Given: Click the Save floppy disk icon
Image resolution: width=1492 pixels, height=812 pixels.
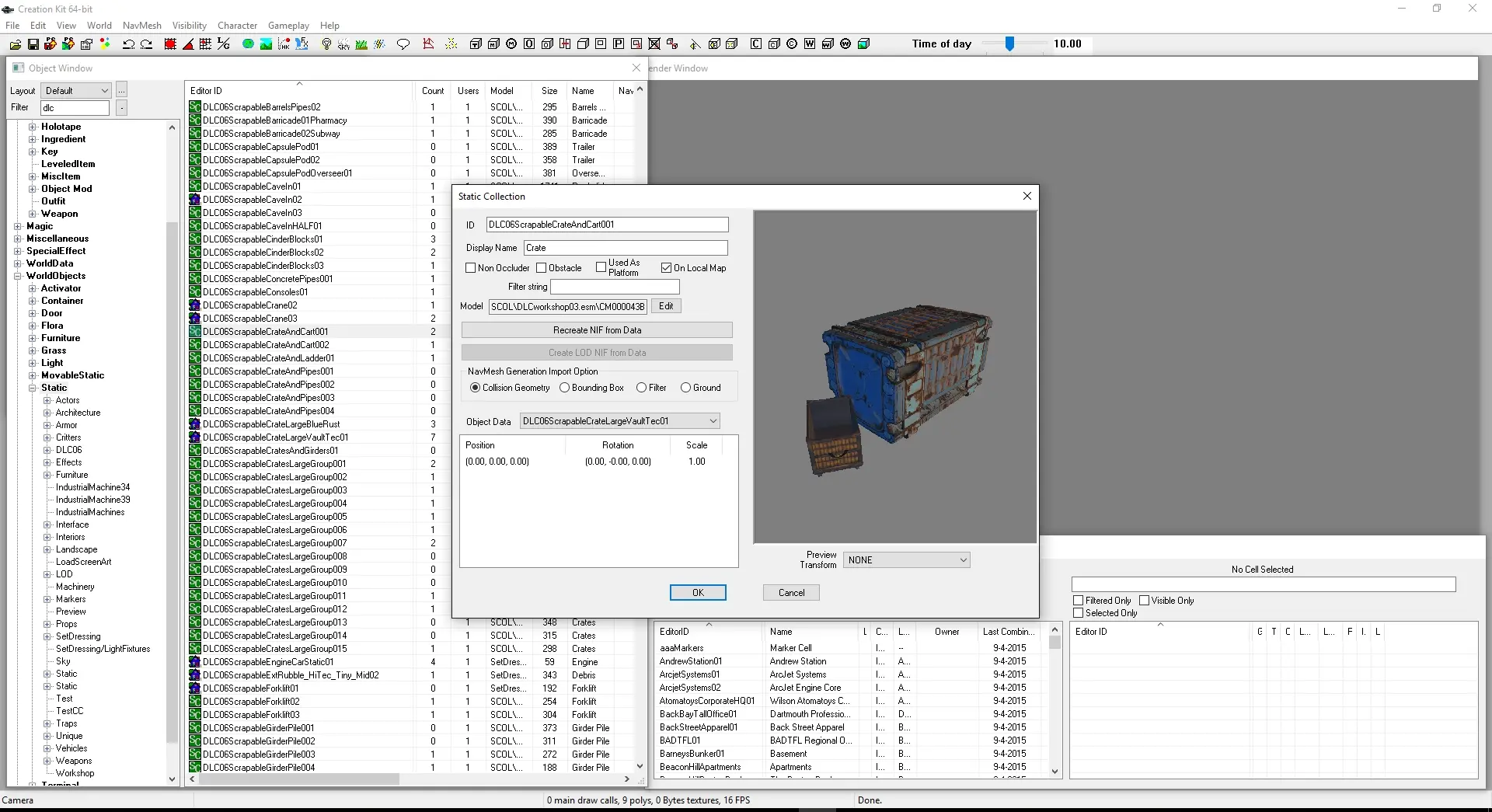Looking at the screenshot, I should tap(33, 44).
